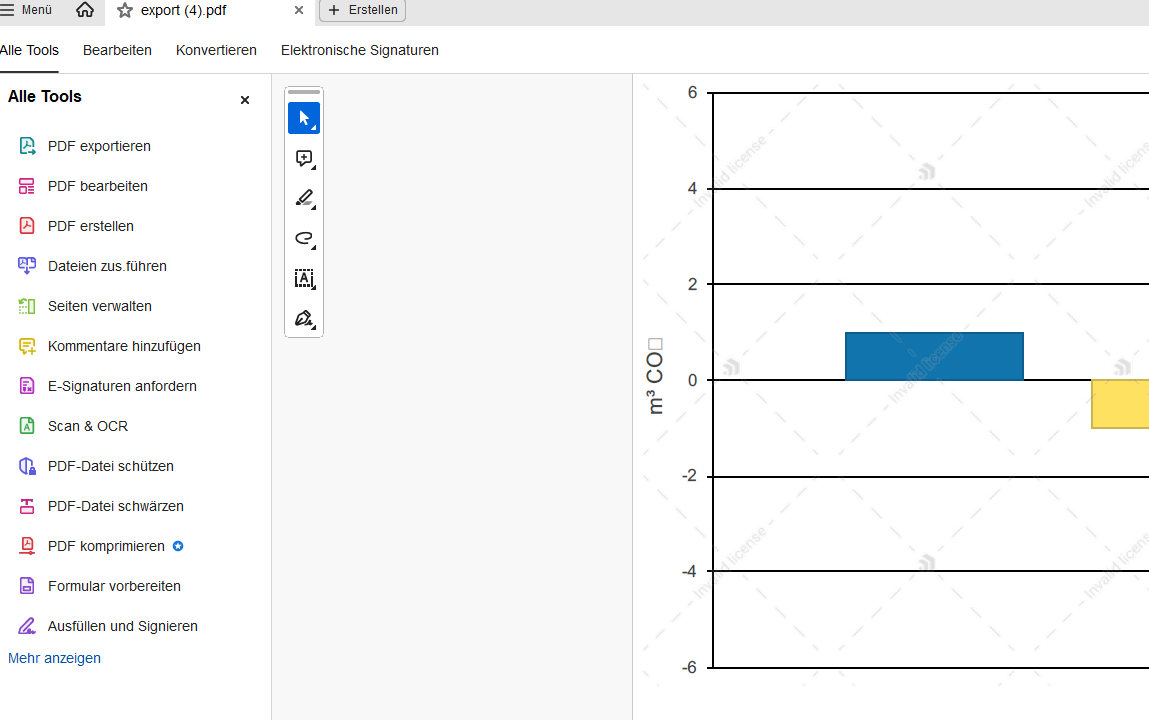Select the highlighter pen tool

point(304,198)
